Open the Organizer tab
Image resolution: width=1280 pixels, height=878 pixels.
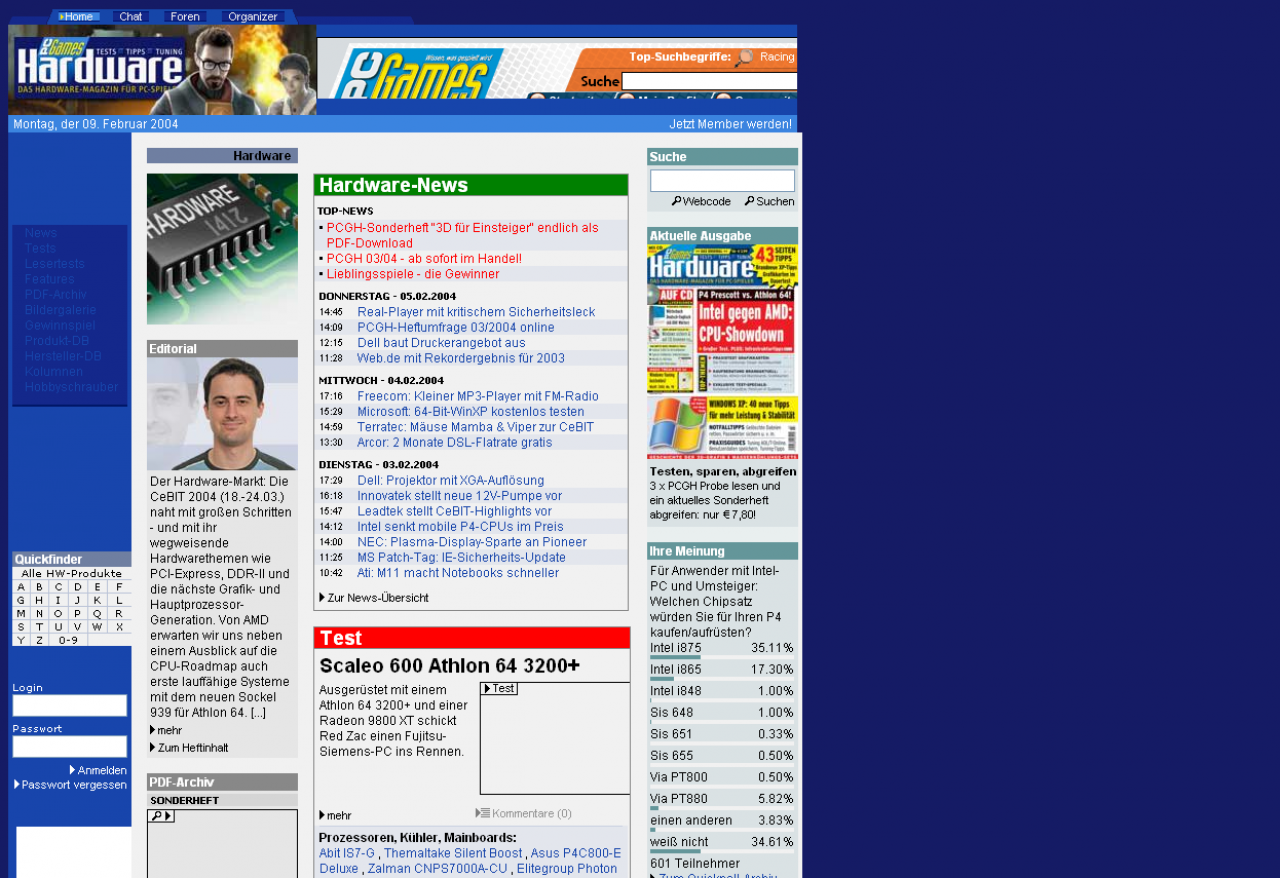click(x=252, y=16)
